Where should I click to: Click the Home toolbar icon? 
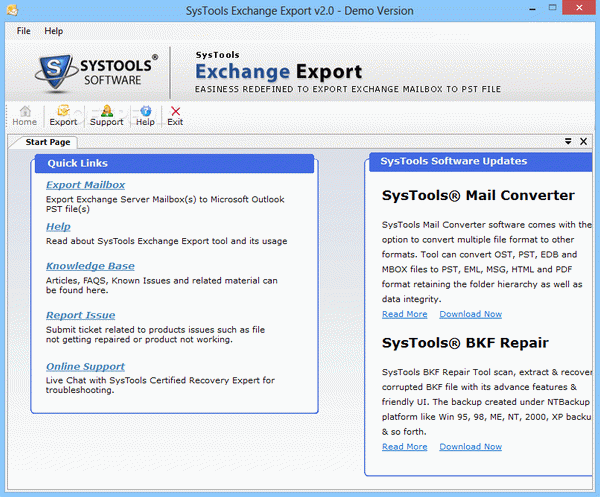(x=25, y=116)
